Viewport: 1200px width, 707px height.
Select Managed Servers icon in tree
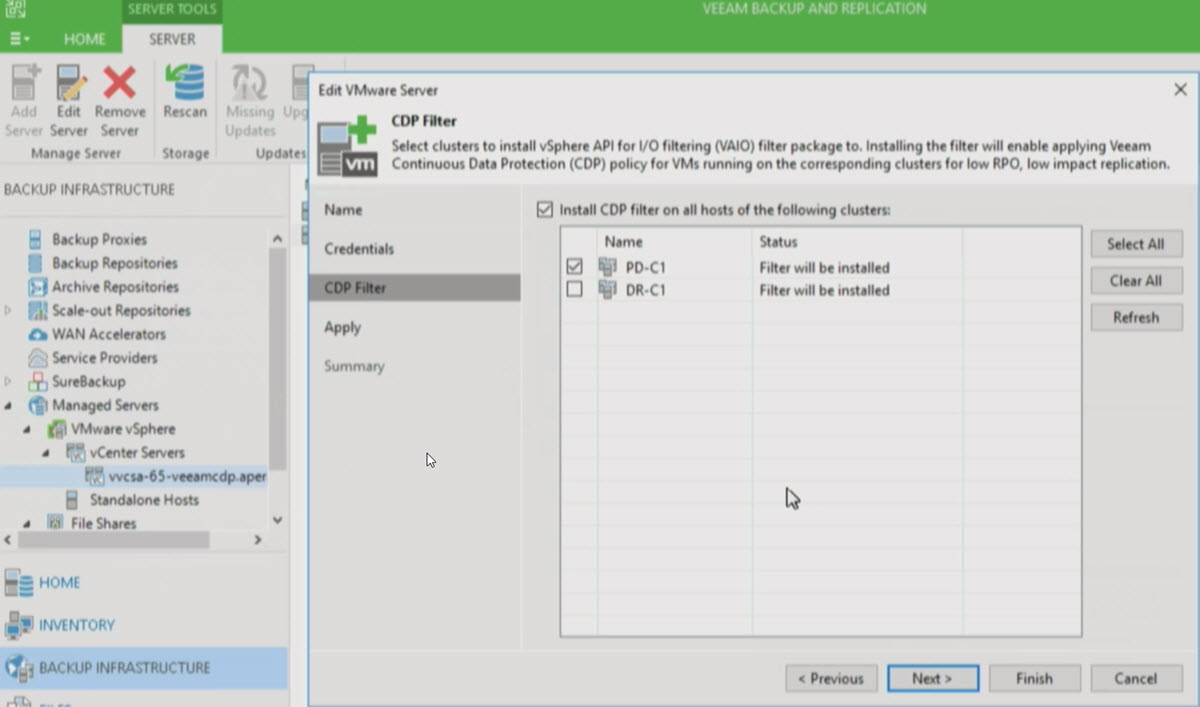pos(37,405)
